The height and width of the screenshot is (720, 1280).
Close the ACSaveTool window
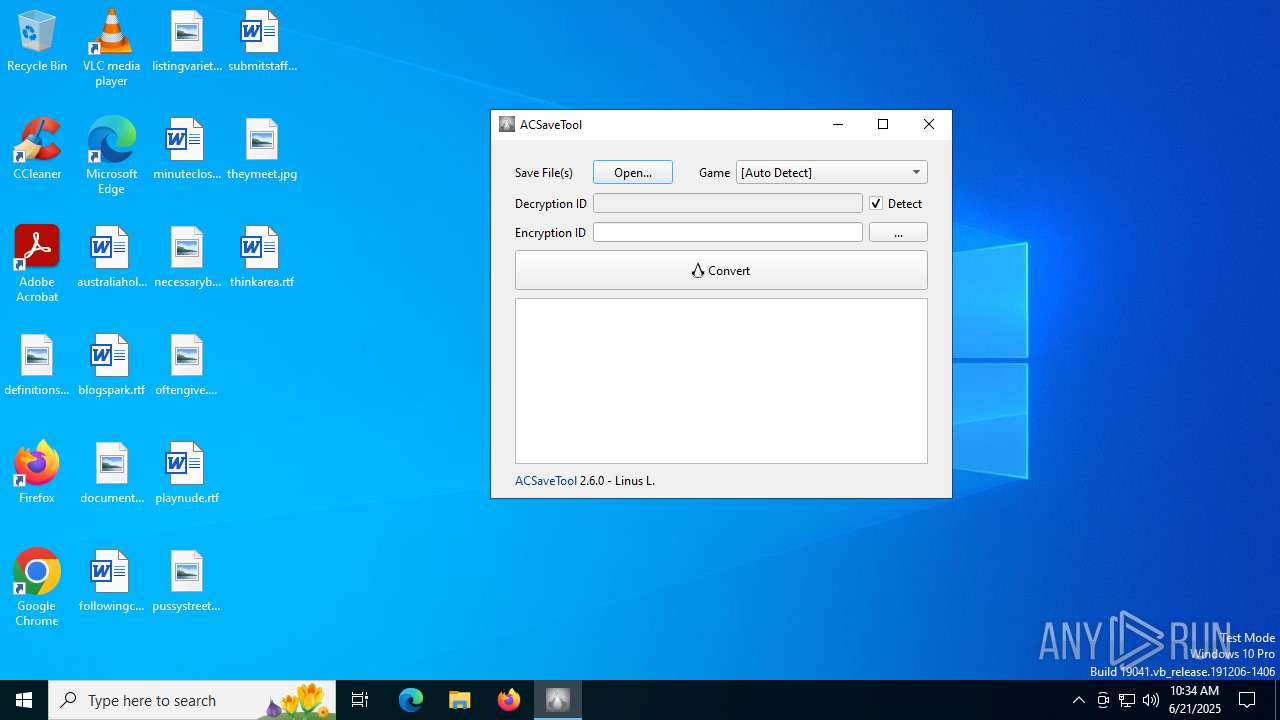(929, 125)
